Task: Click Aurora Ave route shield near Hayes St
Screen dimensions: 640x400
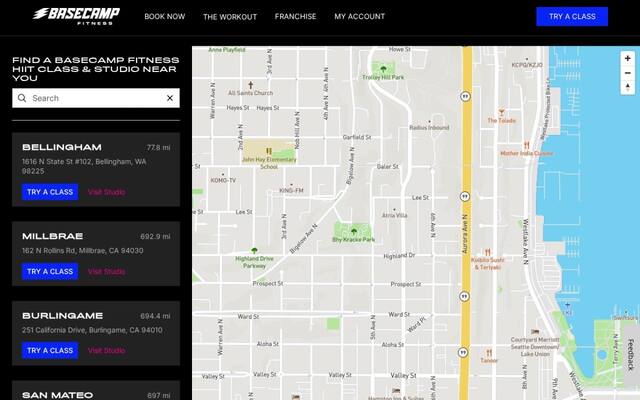Action: point(465,97)
